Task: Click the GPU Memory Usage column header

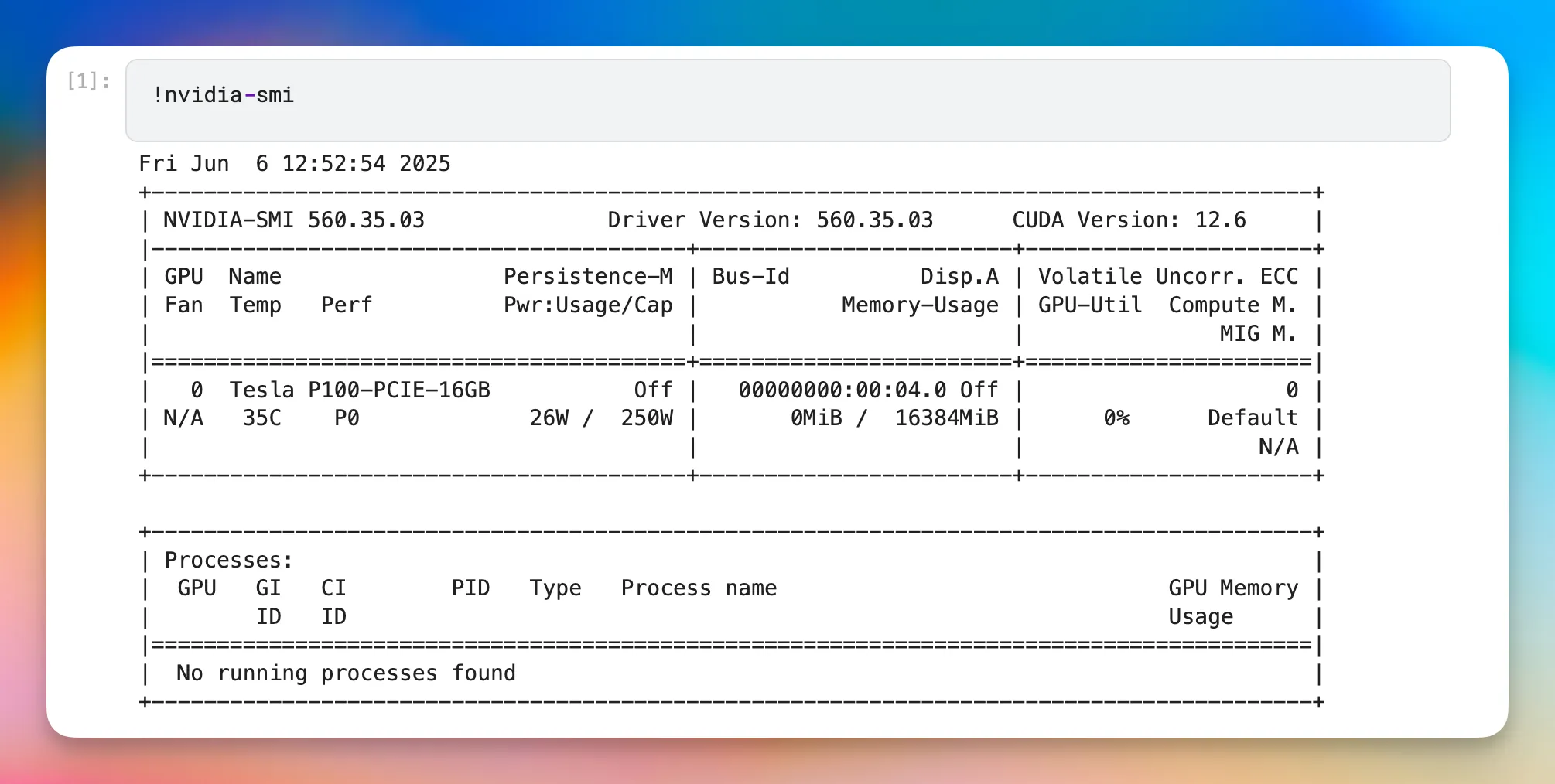Action: (1232, 602)
